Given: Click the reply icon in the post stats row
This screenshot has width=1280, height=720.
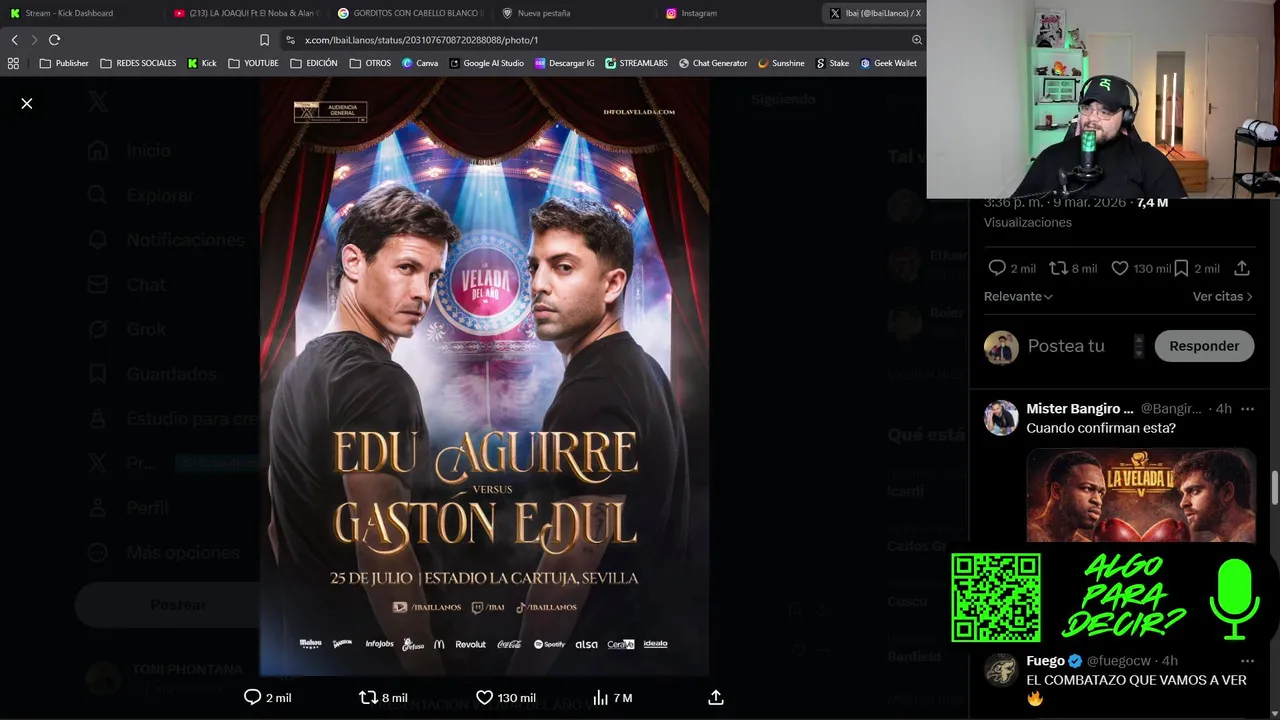Looking at the screenshot, I should click(997, 268).
